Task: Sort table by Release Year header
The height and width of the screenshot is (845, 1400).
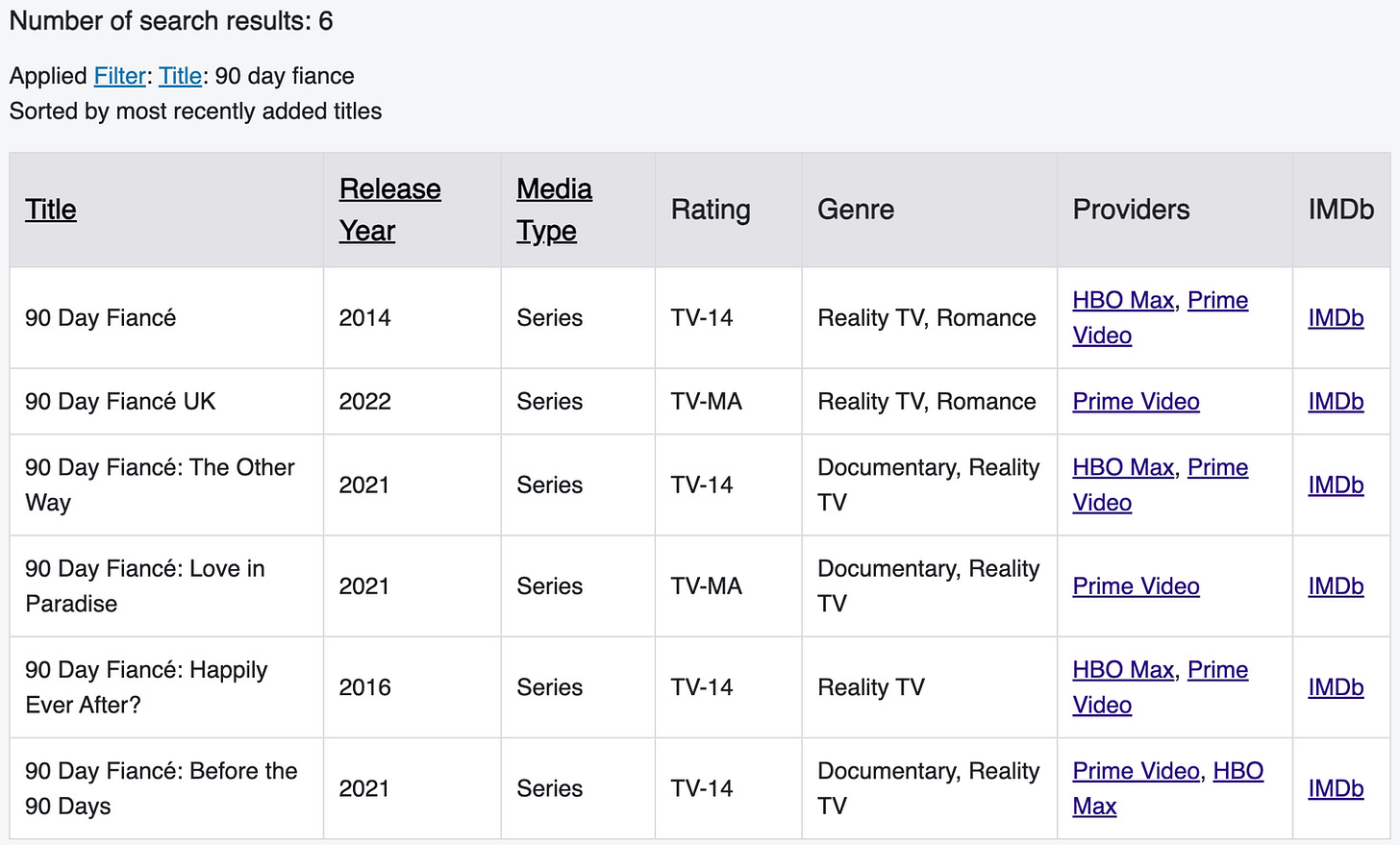Action: coord(389,210)
